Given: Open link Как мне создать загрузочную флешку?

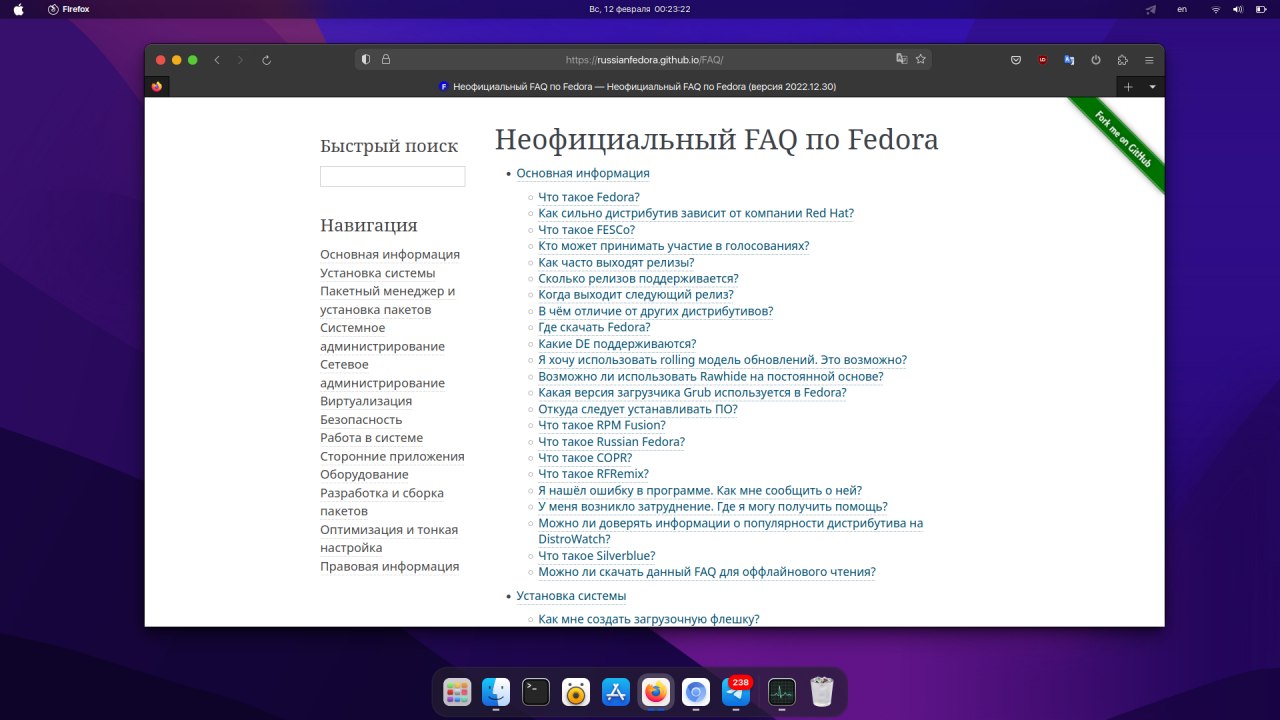Looking at the screenshot, I should point(649,619).
